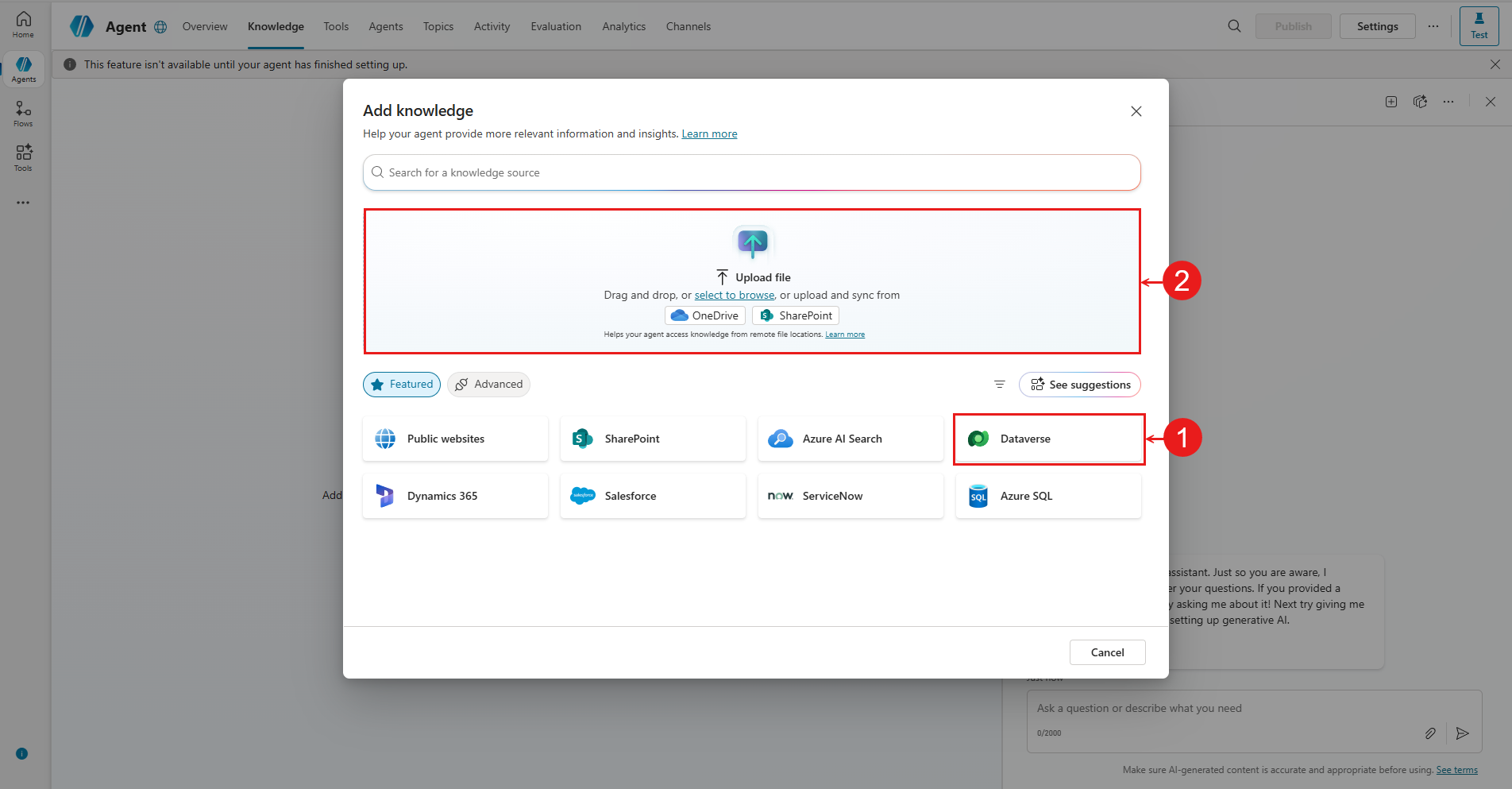Click the See suggestions button
1512x789 pixels.
1080,385
